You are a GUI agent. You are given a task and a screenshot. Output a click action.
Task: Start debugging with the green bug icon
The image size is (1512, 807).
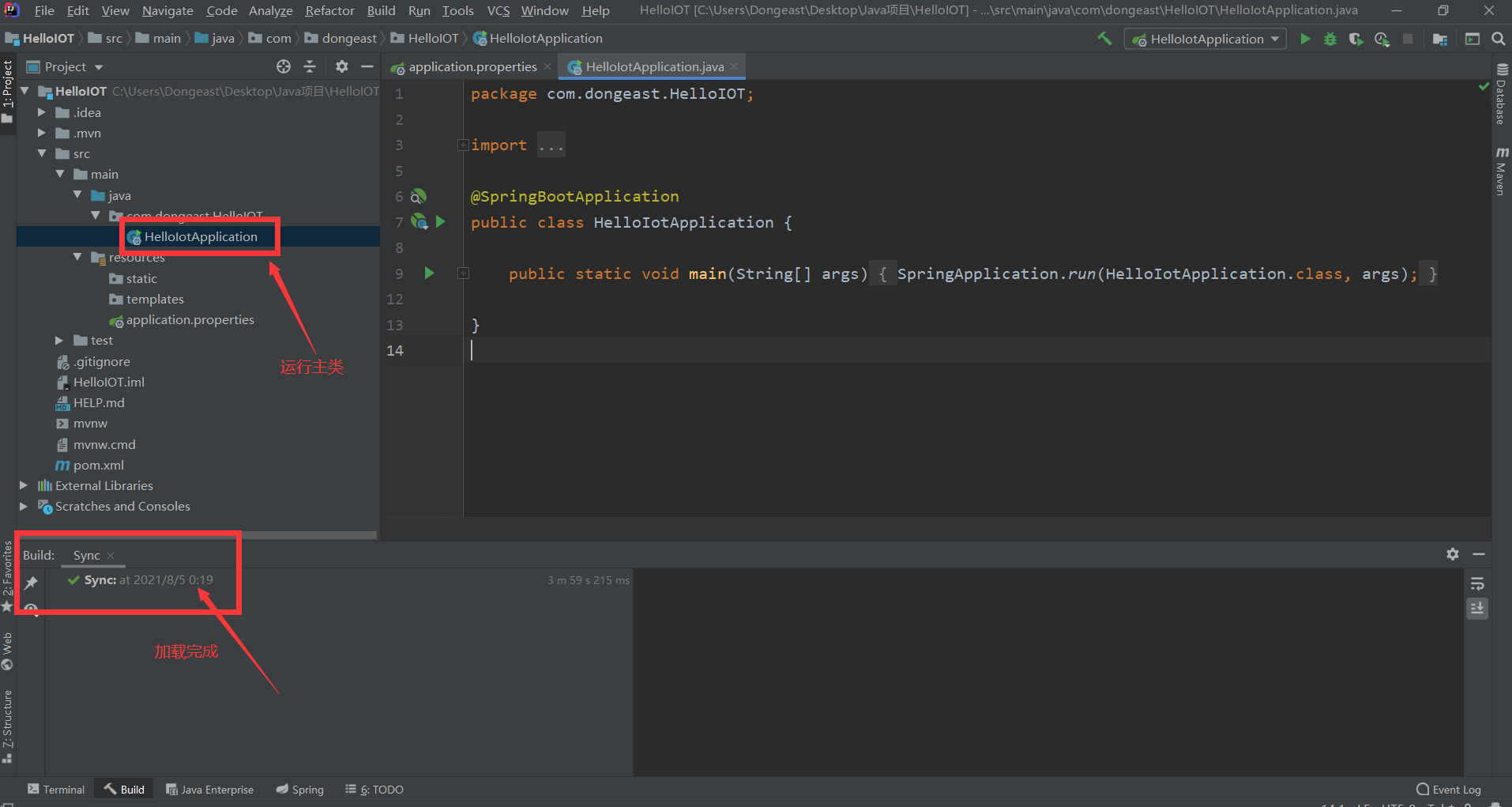1330,39
